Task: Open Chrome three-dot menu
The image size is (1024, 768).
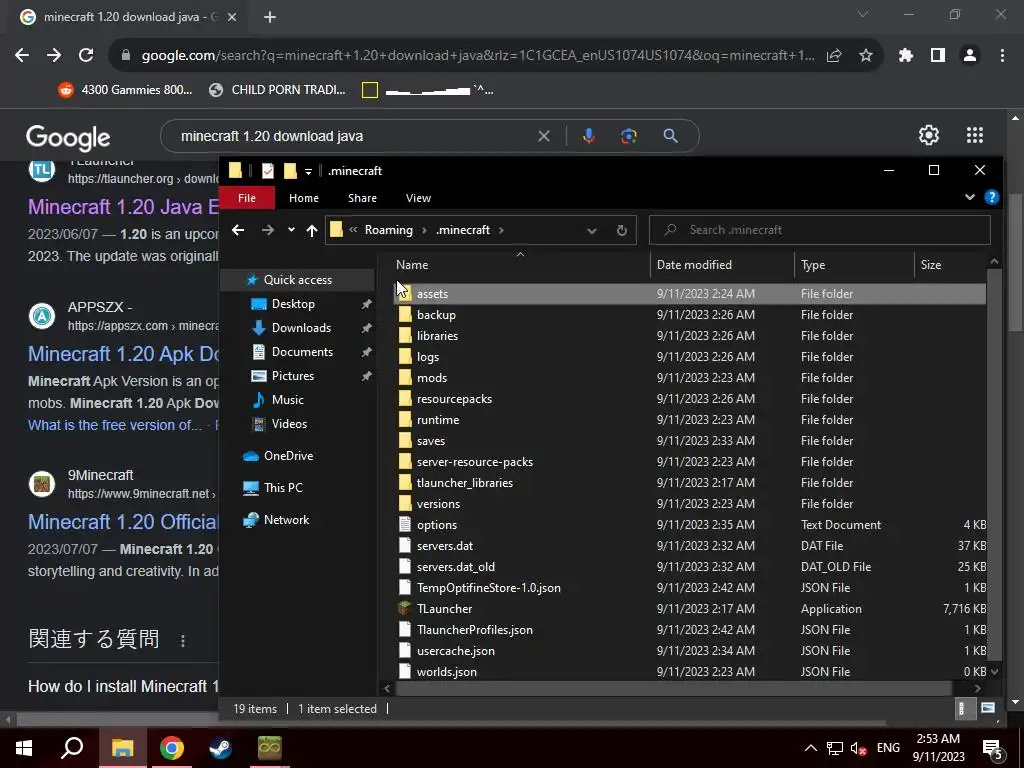Action: pos(1002,56)
